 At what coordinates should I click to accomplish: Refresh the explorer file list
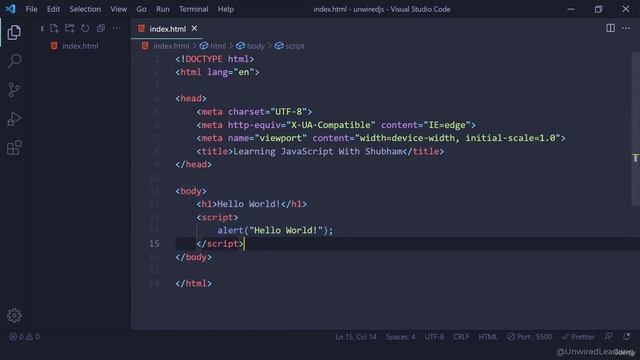pyautogui.click(x=85, y=28)
